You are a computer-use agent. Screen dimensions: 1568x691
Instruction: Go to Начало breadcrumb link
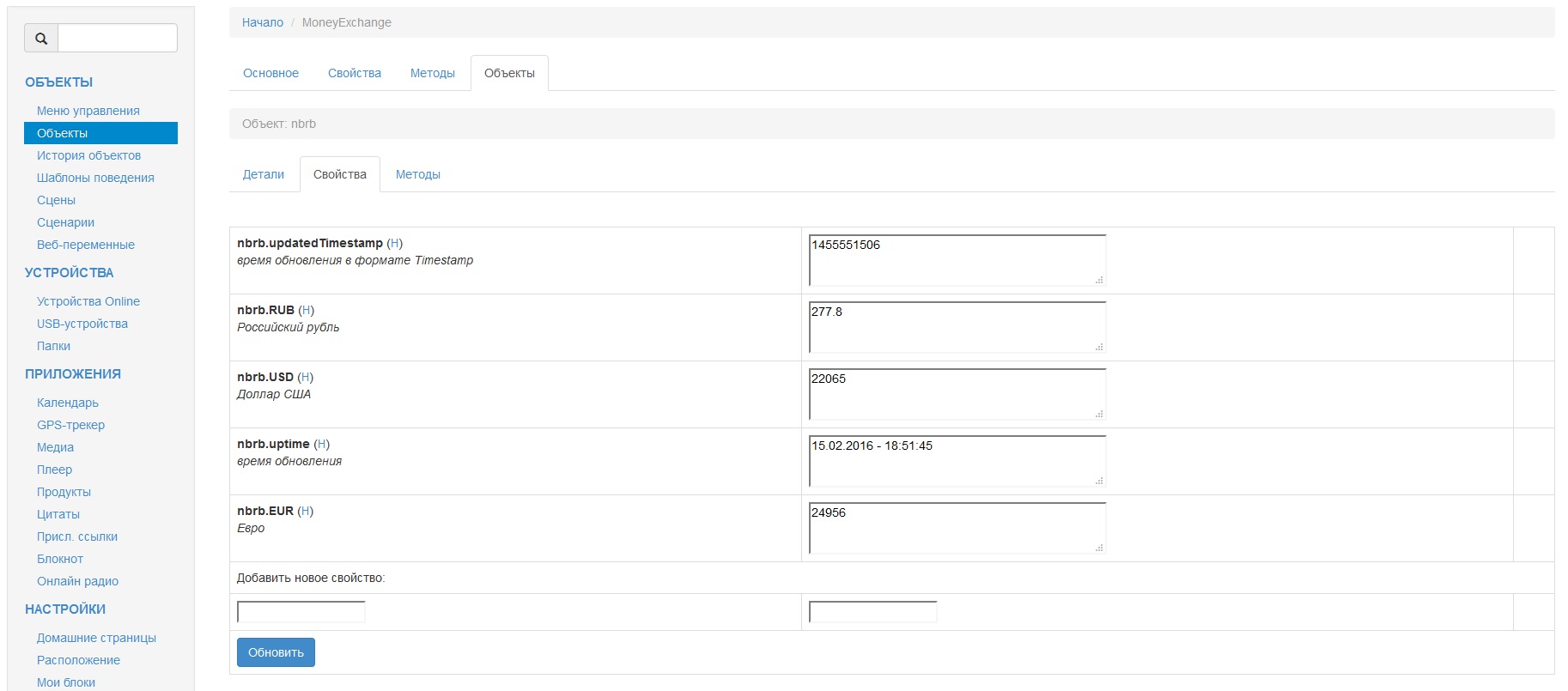click(x=263, y=22)
